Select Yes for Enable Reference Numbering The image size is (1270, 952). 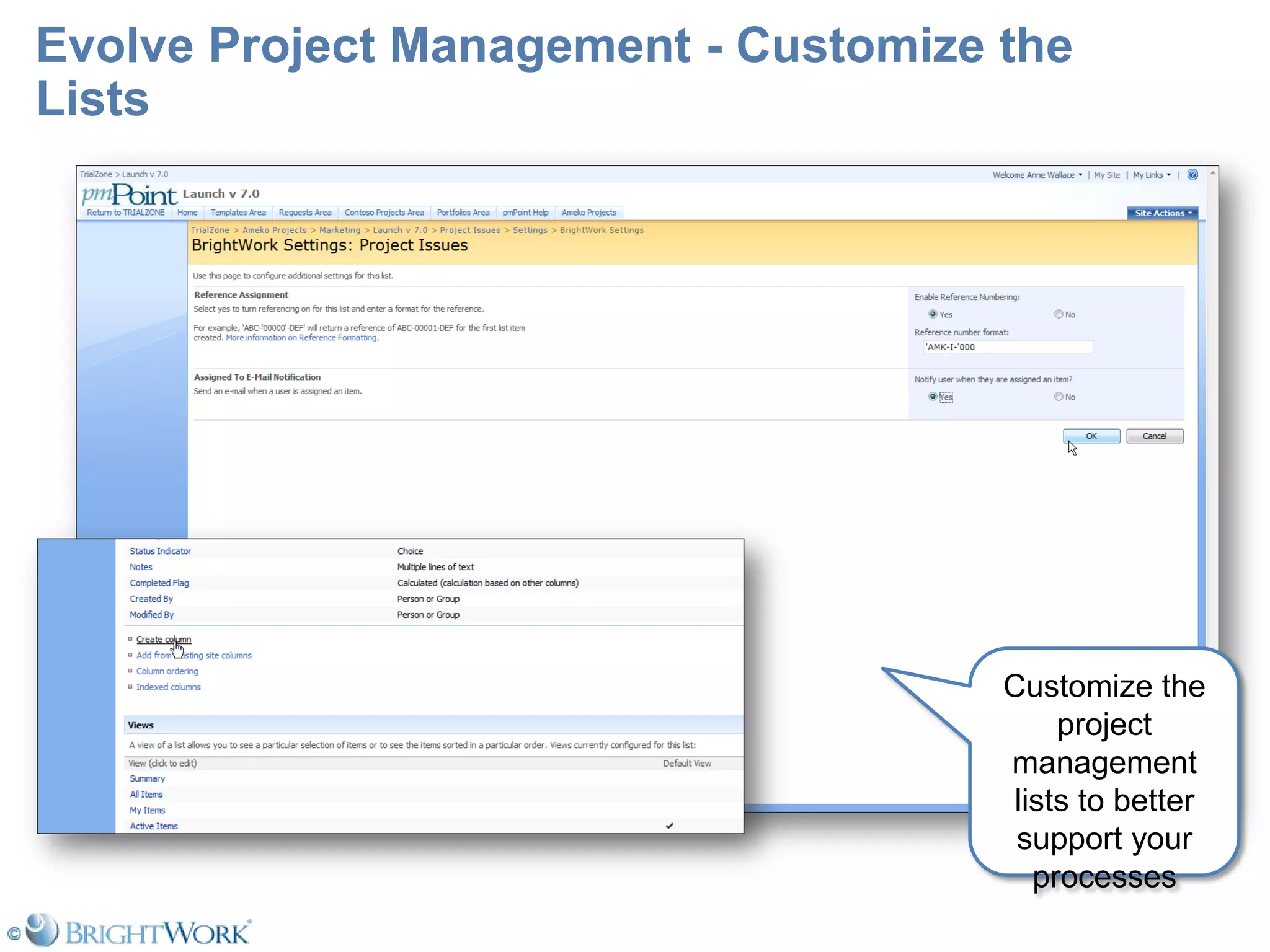(933, 314)
